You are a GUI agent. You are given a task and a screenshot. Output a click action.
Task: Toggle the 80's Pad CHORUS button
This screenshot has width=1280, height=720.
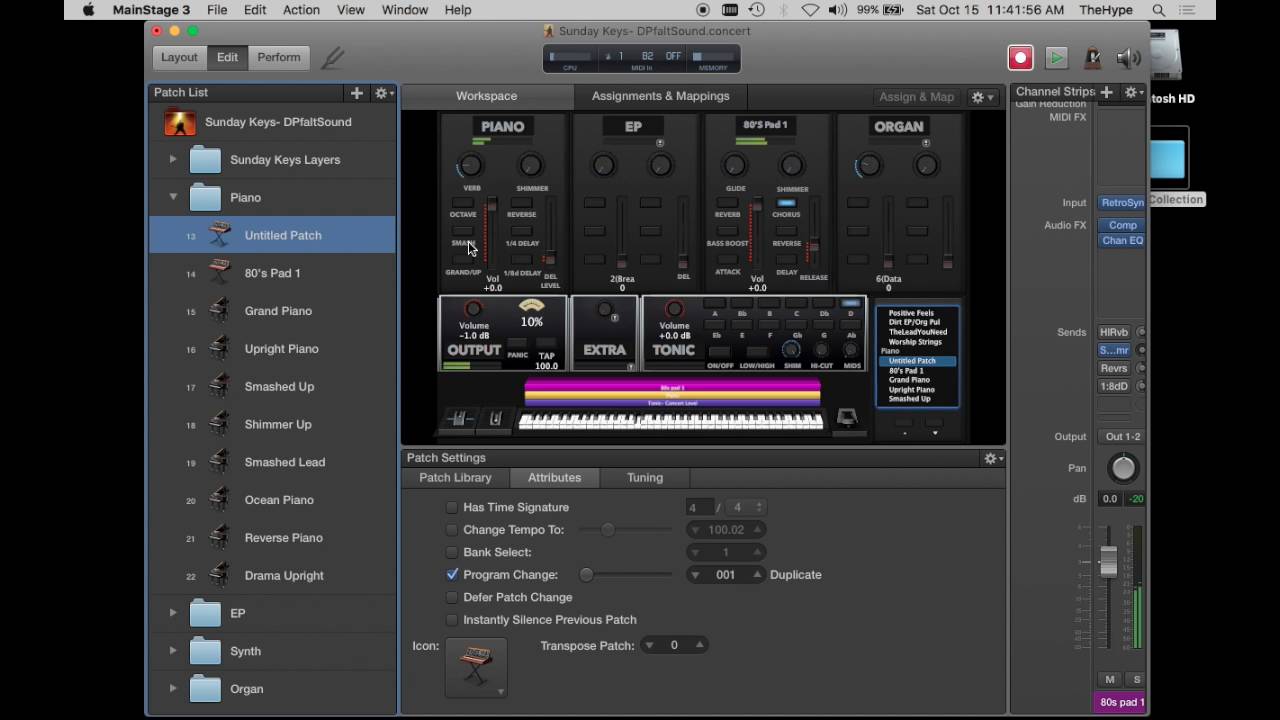click(786, 203)
